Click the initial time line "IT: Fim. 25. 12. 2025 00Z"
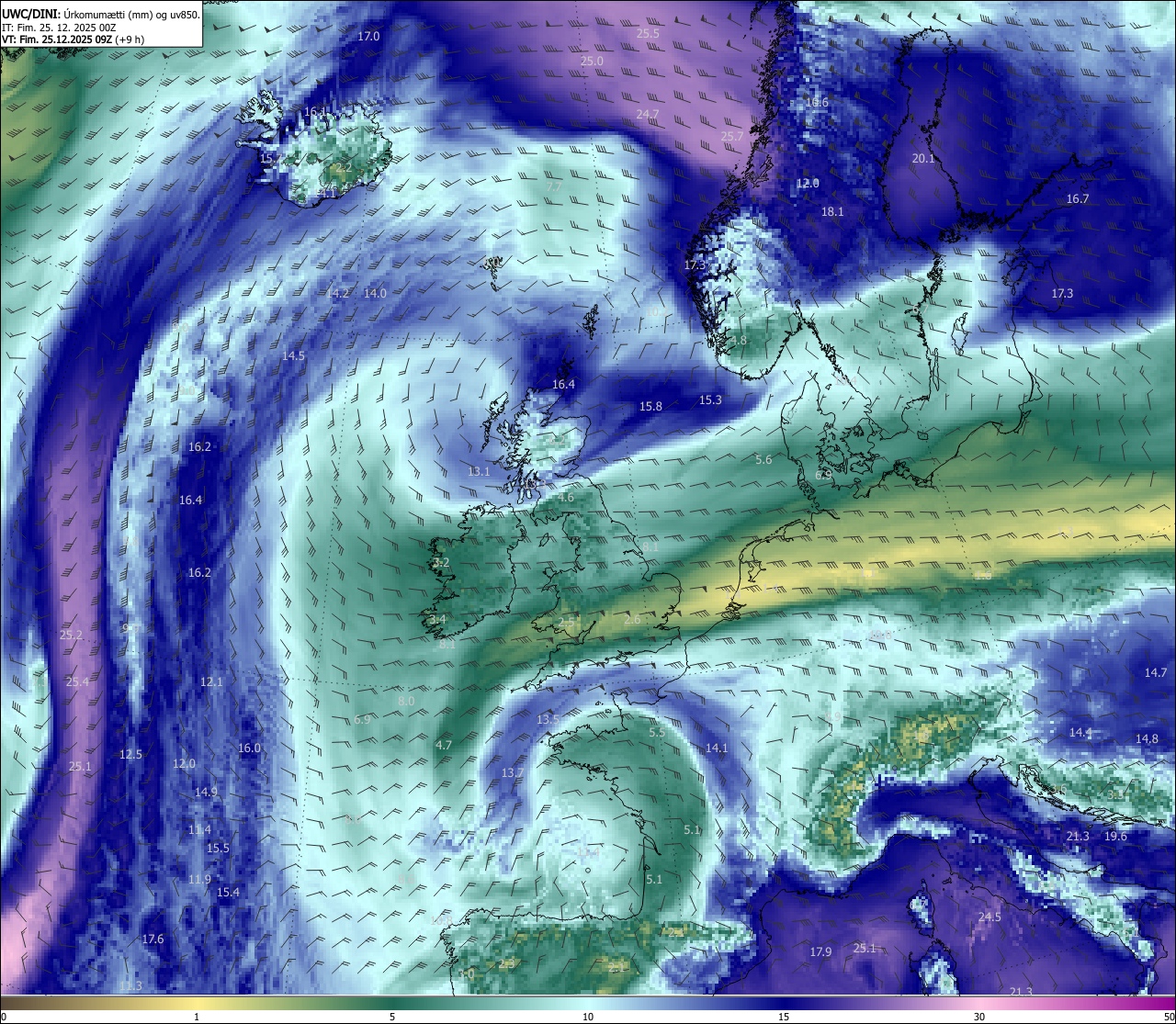The image size is (1176, 1024). (x=59, y=28)
